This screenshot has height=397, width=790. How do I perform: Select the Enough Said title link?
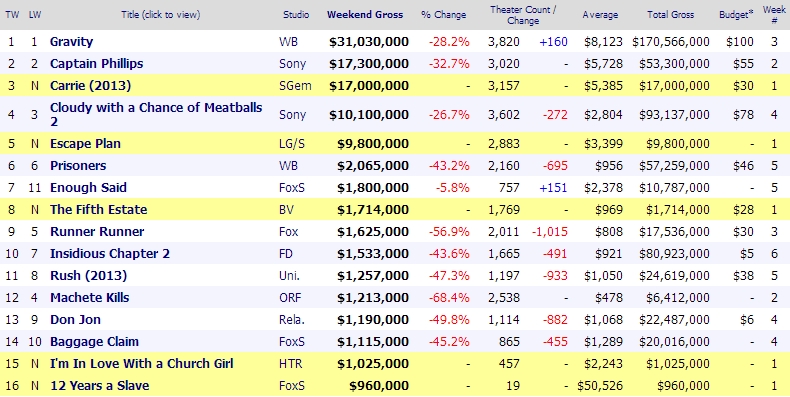[x=88, y=188]
